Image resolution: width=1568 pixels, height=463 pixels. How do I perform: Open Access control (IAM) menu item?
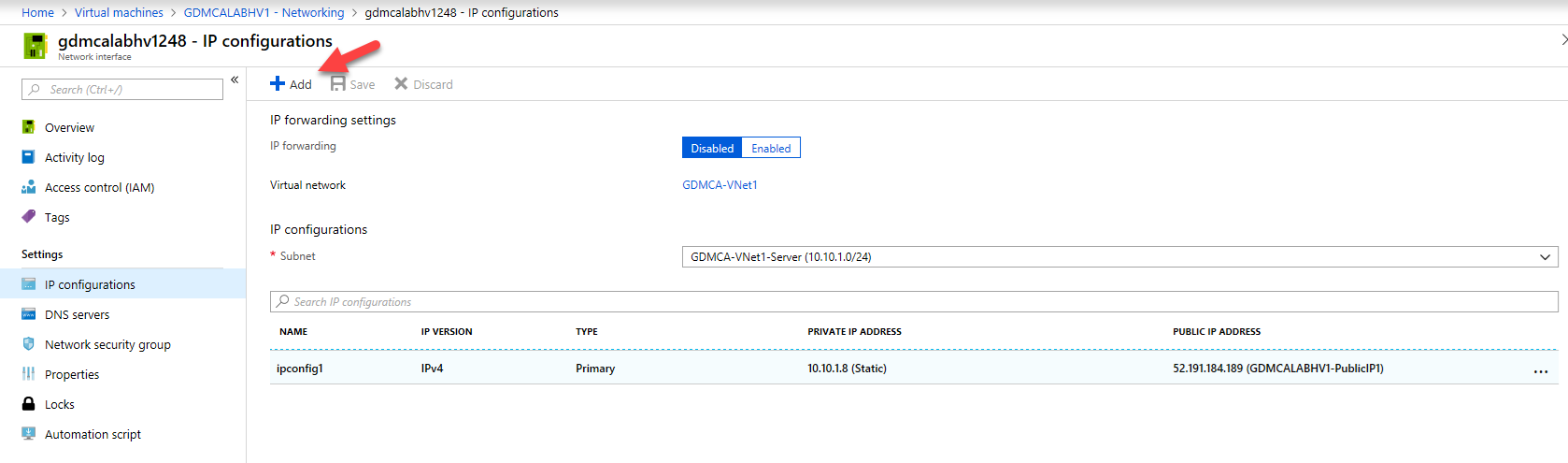tap(100, 187)
